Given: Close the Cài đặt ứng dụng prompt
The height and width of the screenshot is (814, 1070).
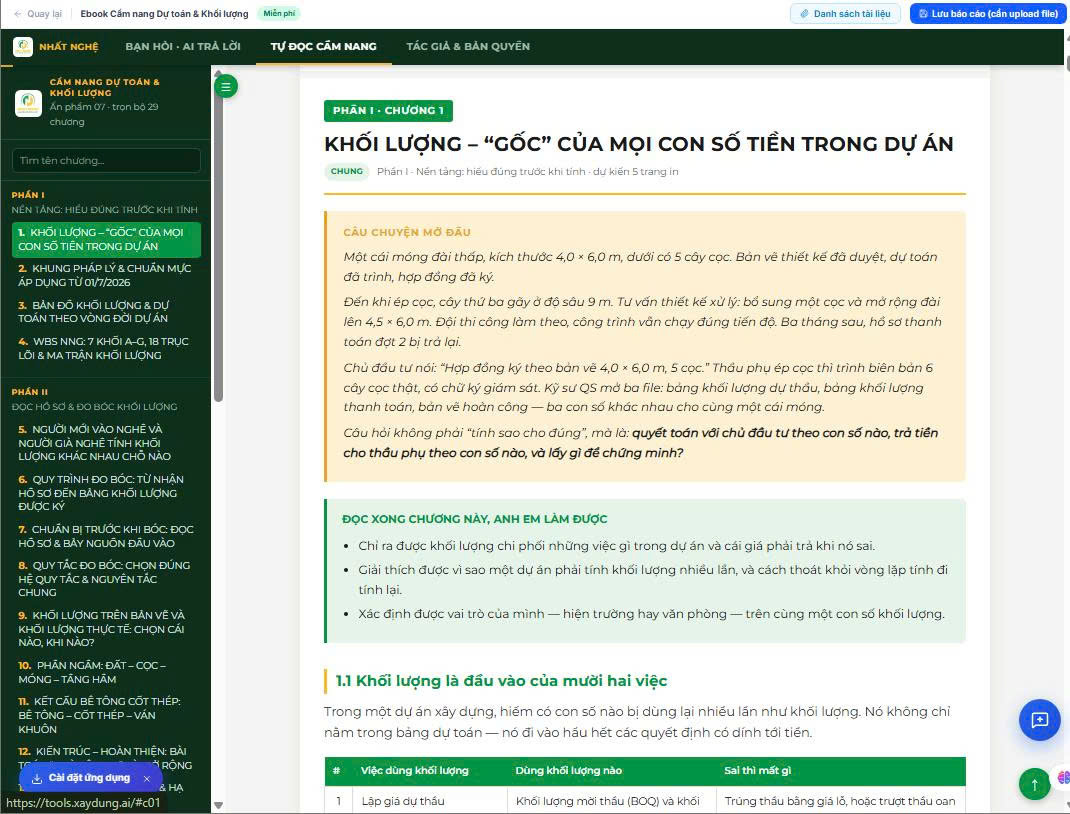Looking at the screenshot, I should click(147, 778).
